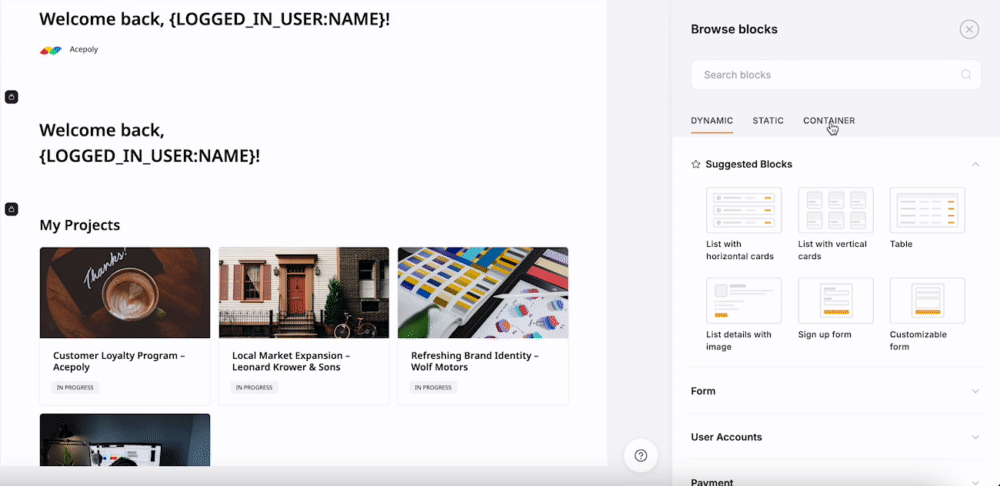
Task: Click the Payment section label
Action: [712, 482]
